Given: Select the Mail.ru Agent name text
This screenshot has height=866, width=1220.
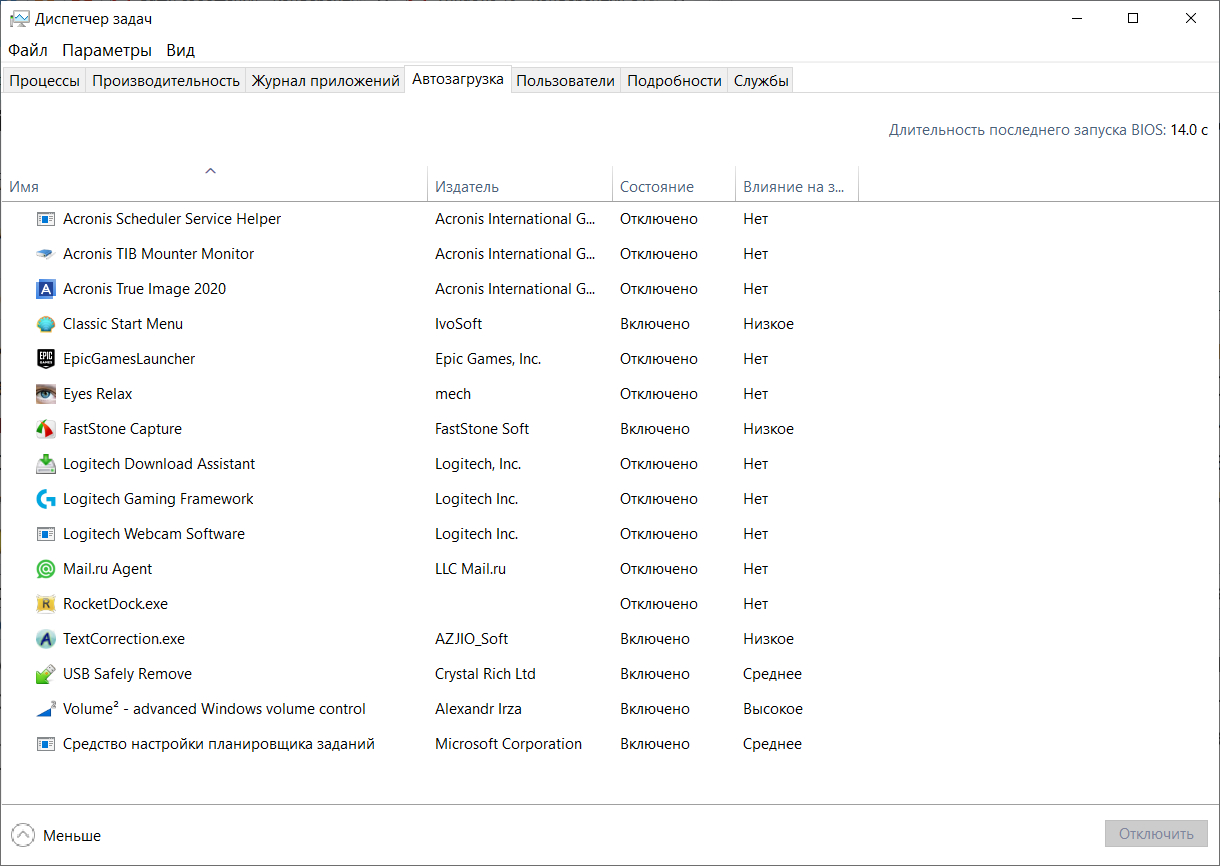Looking at the screenshot, I should tap(107, 569).
